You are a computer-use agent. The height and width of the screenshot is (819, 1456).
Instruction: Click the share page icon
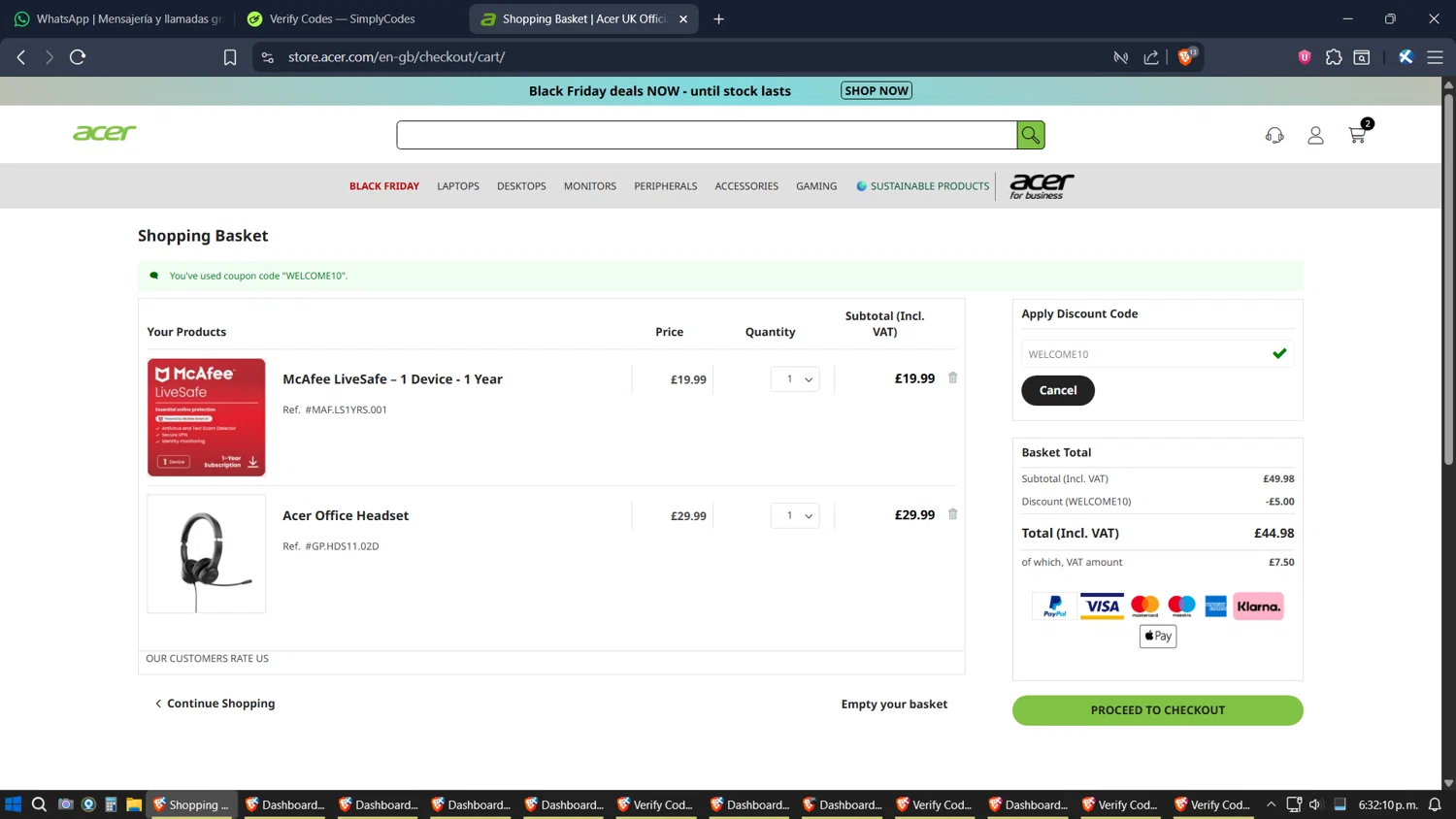point(1151,57)
